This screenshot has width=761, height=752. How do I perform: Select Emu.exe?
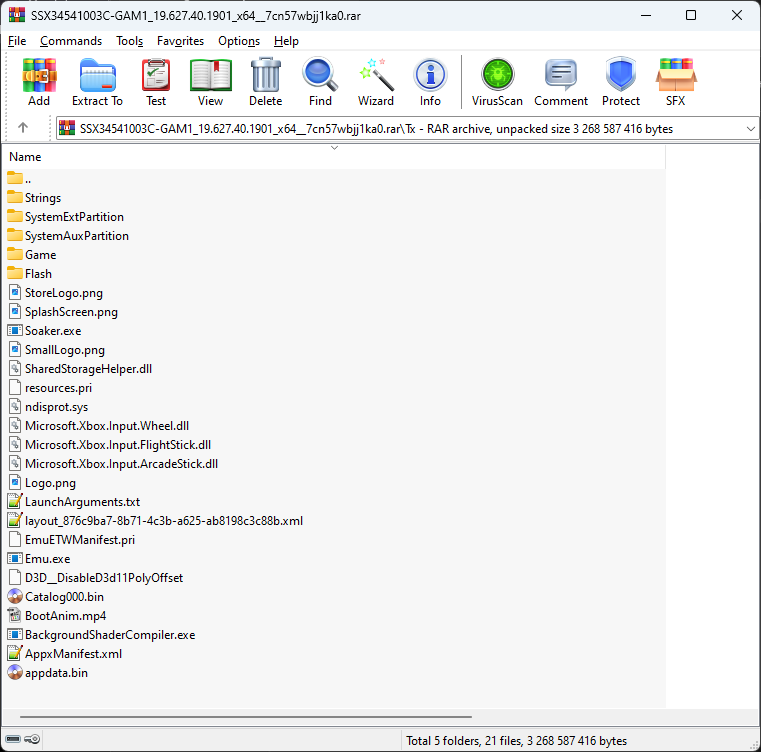coord(39,559)
